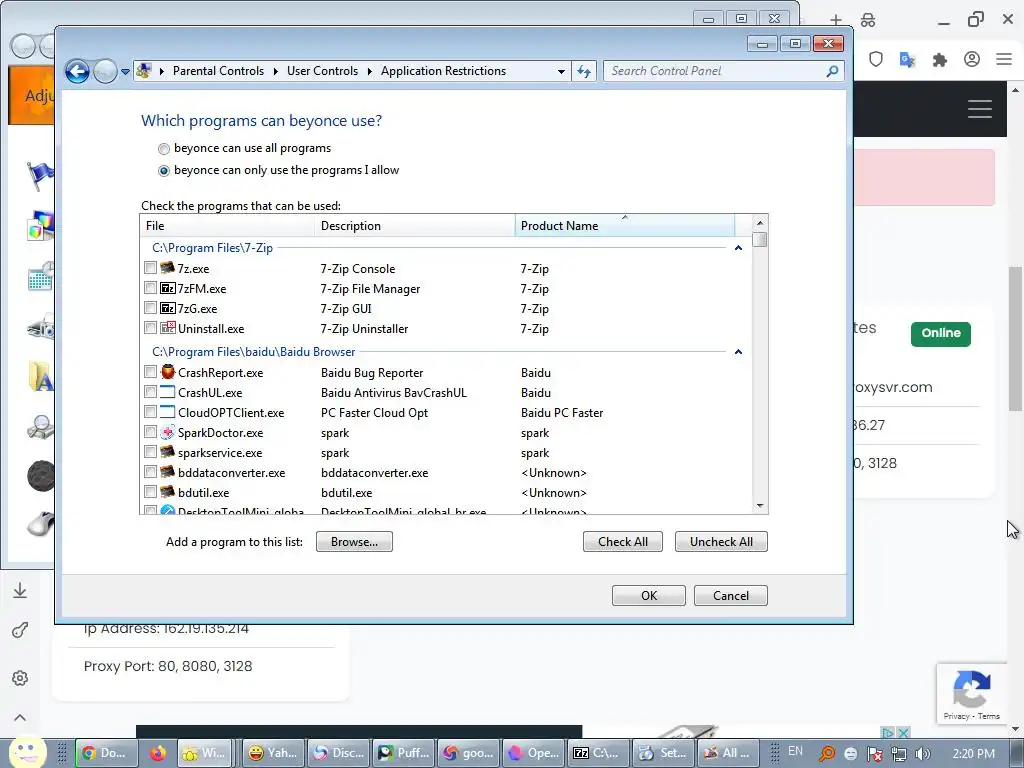Screen dimensions: 1024x768
Task: Click the volume speaker tray icon
Action: point(922,754)
